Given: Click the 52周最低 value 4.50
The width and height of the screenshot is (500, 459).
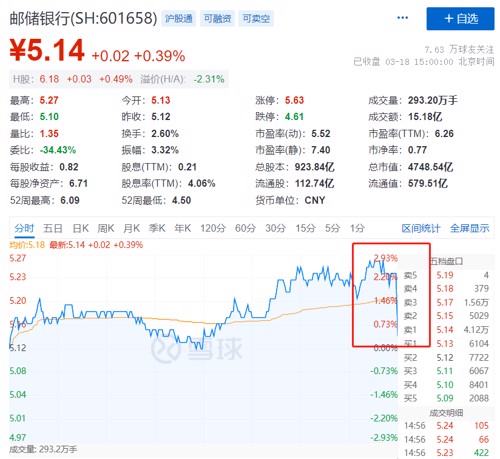Looking at the screenshot, I should [182, 201].
